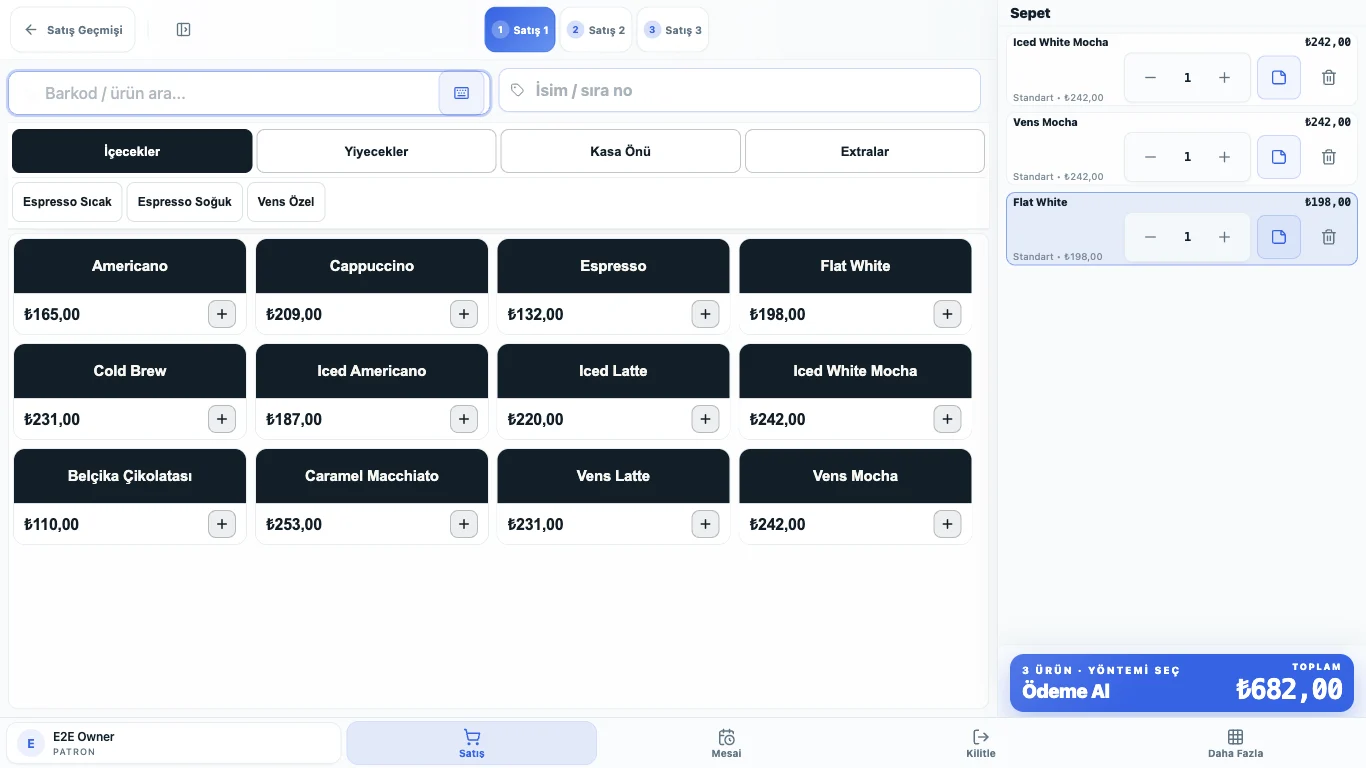Increase Vens Mocha quantity in cart
The width and height of the screenshot is (1366, 768).
coord(1224,157)
